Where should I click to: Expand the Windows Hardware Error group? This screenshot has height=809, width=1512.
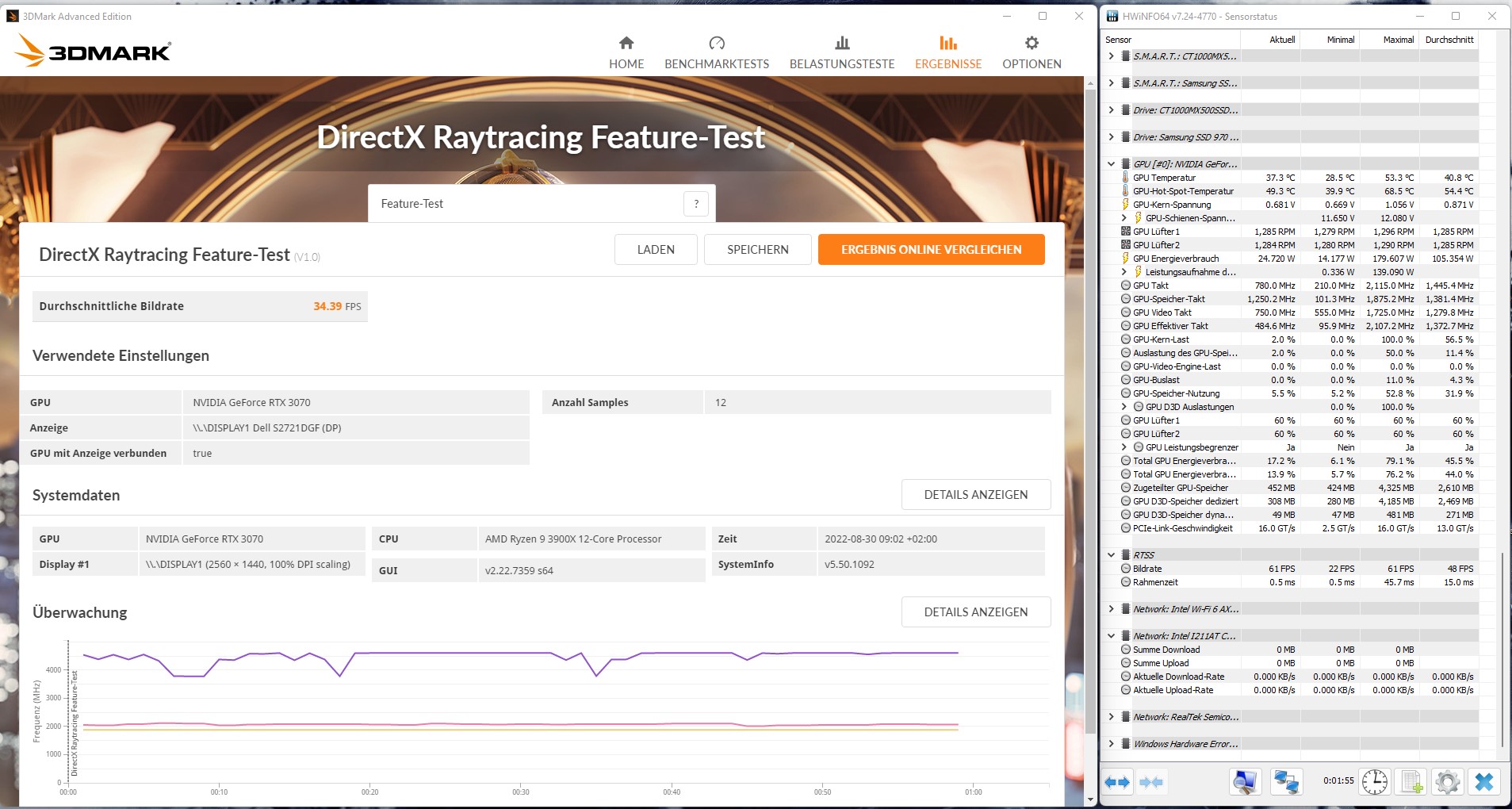click(1111, 744)
